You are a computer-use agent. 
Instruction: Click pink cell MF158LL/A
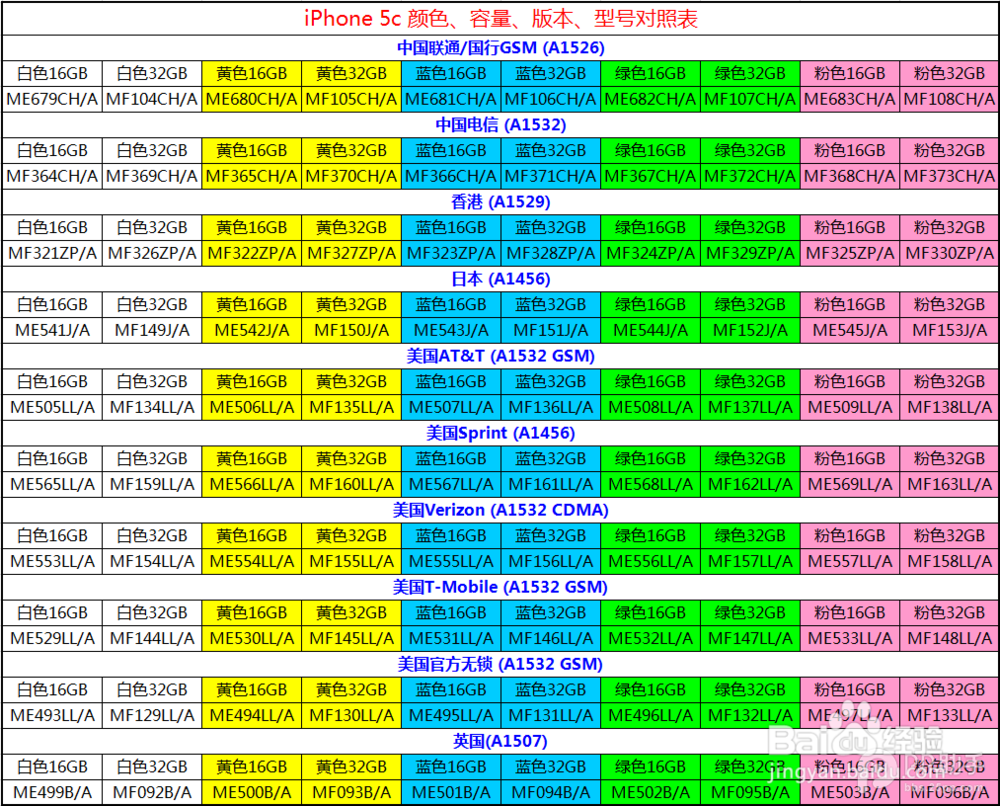[949, 562]
